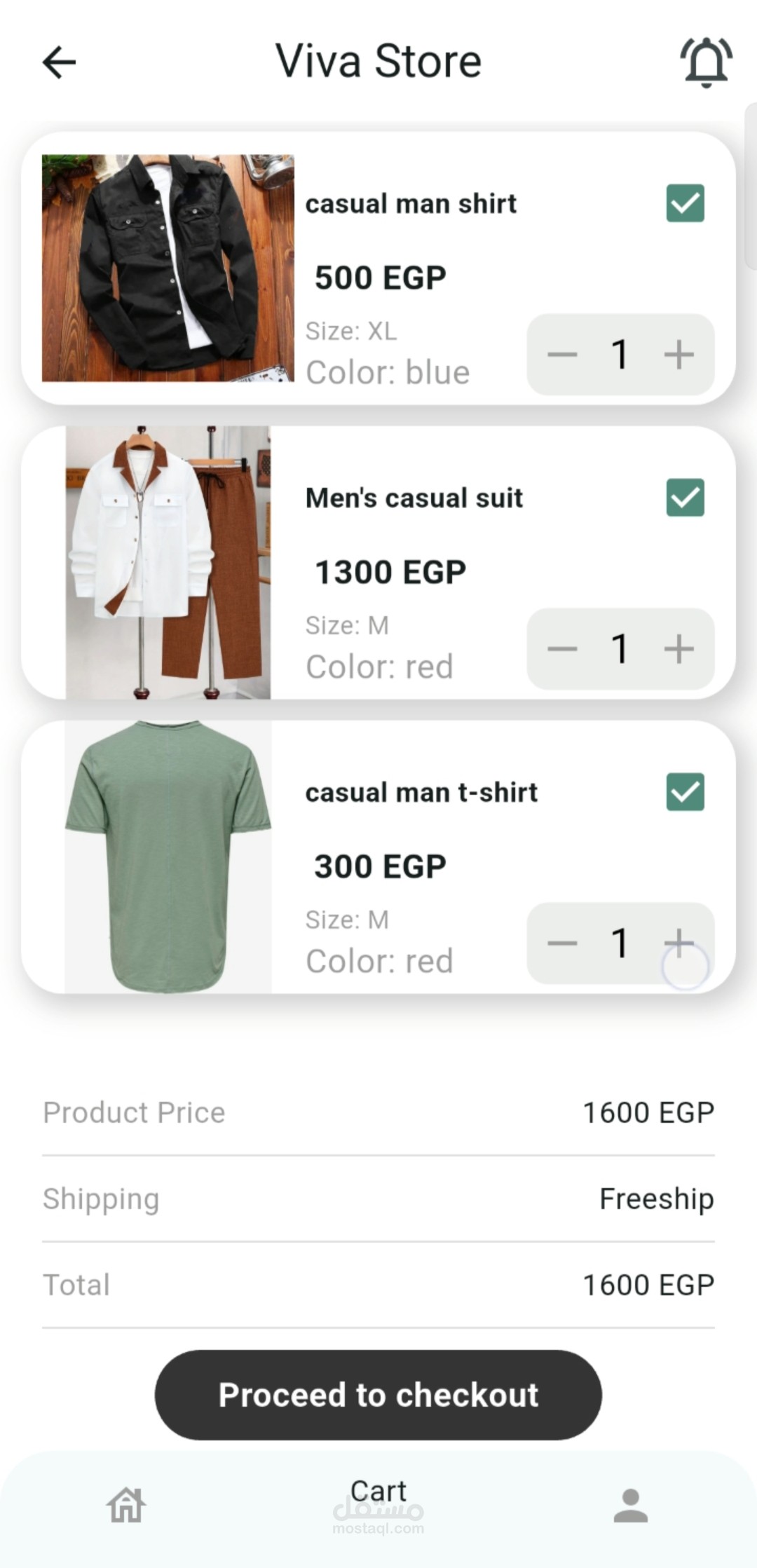Go to Home tab icon
This screenshot has height=1568, width=757.
[x=126, y=1505]
